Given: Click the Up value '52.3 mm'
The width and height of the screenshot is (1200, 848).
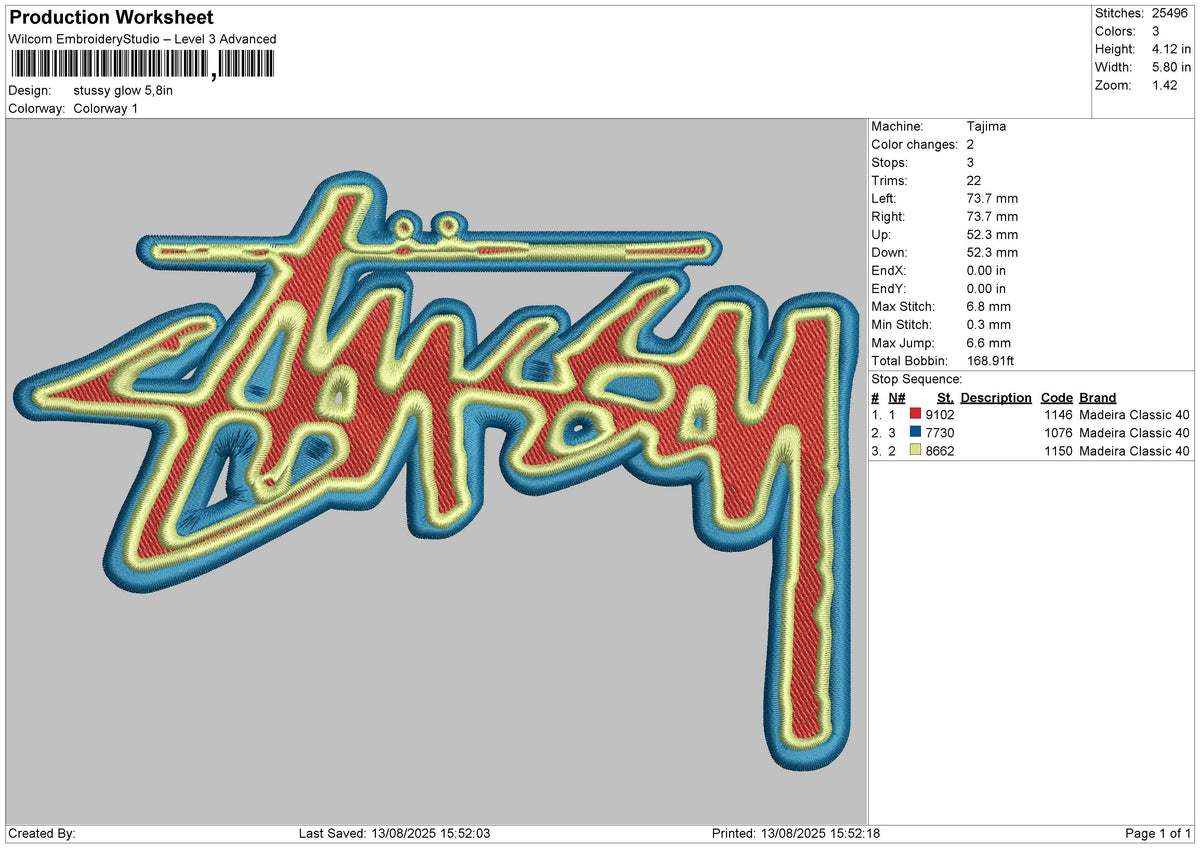Looking at the screenshot, I should pyautogui.click(x=992, y=235).
